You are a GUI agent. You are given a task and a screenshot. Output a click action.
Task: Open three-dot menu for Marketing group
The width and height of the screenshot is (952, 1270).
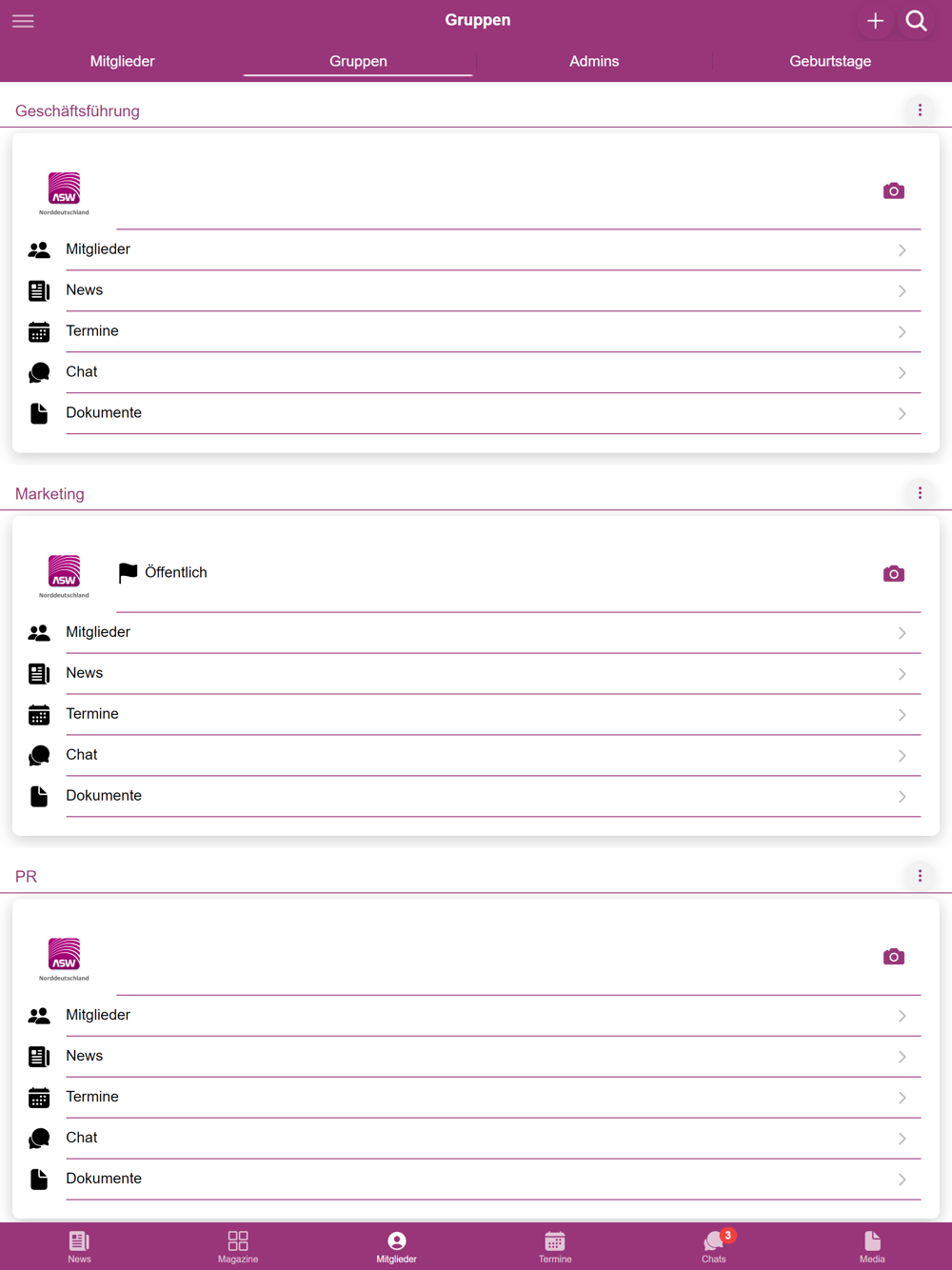(920, 493)
